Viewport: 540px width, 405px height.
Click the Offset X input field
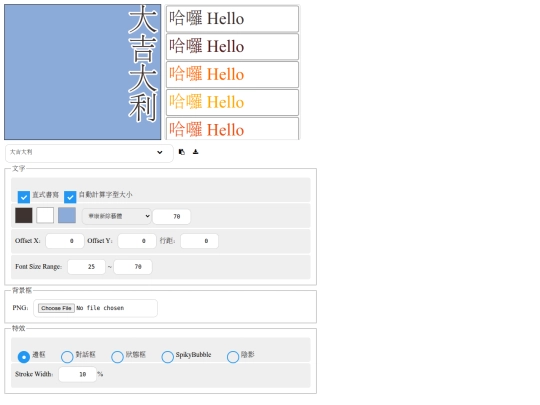65,241
